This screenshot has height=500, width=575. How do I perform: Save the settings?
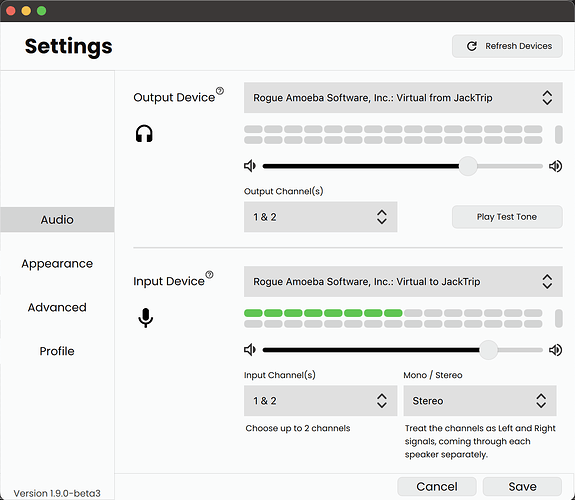click(x=522, y=486)
